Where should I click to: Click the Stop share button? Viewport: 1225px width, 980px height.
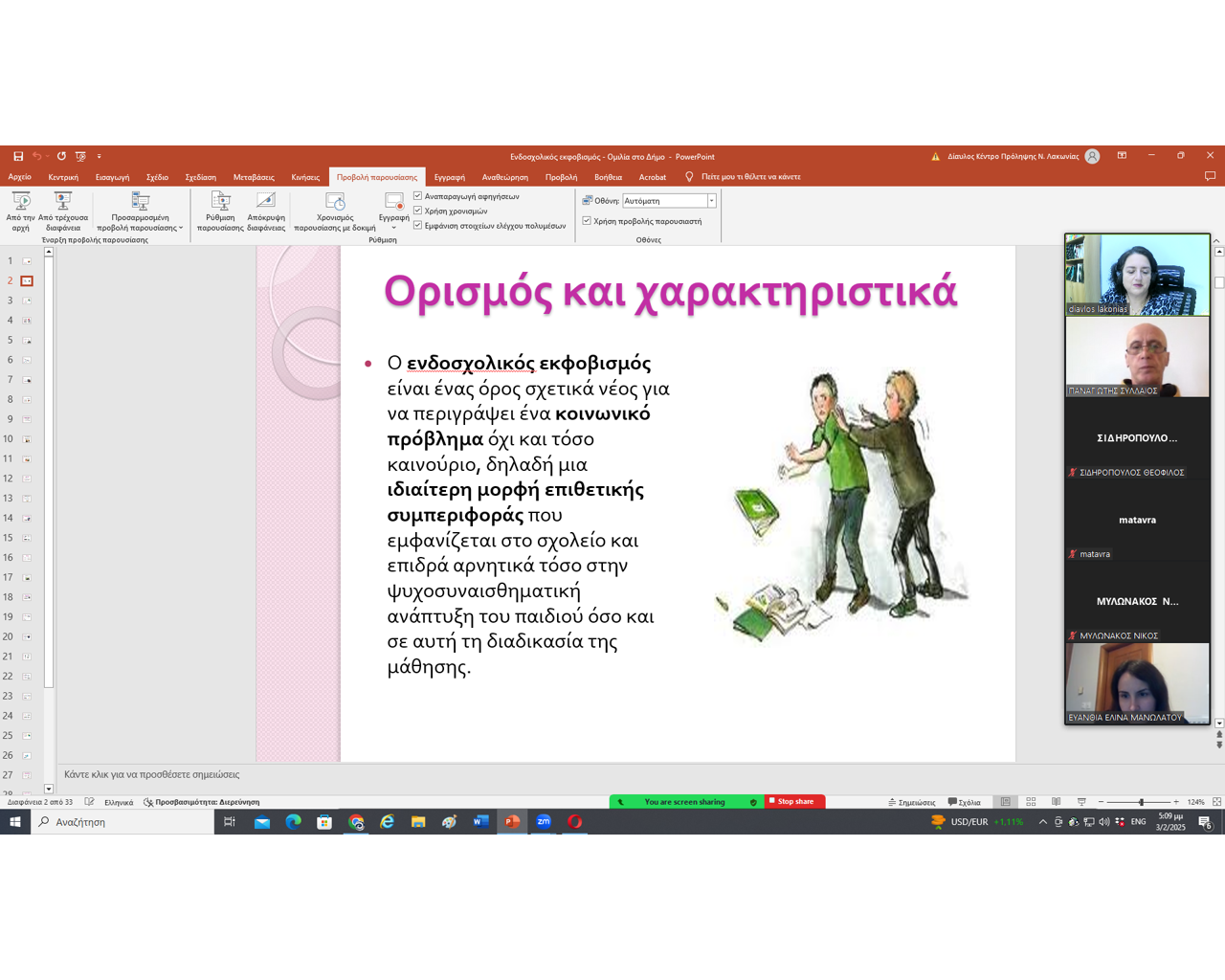(x=793, y=802)
